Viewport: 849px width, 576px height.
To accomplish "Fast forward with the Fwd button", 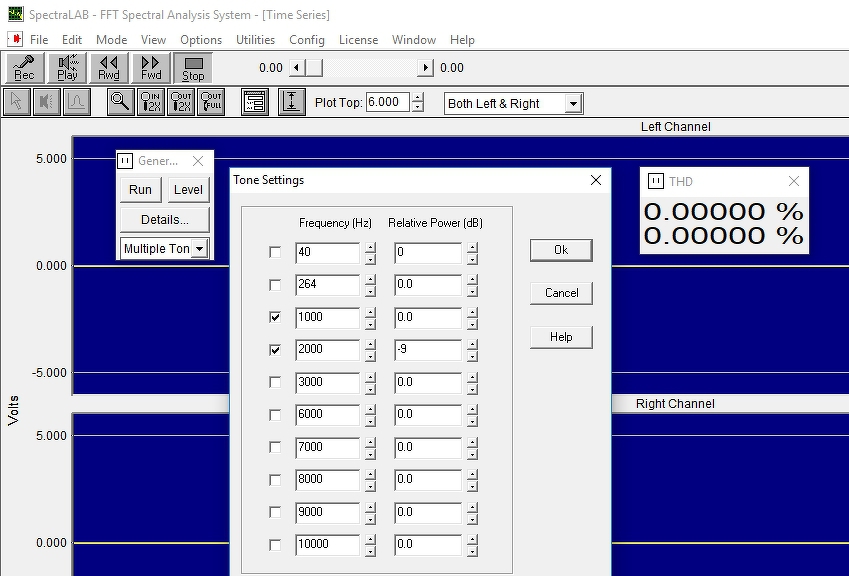I will (x=151, y=68).
